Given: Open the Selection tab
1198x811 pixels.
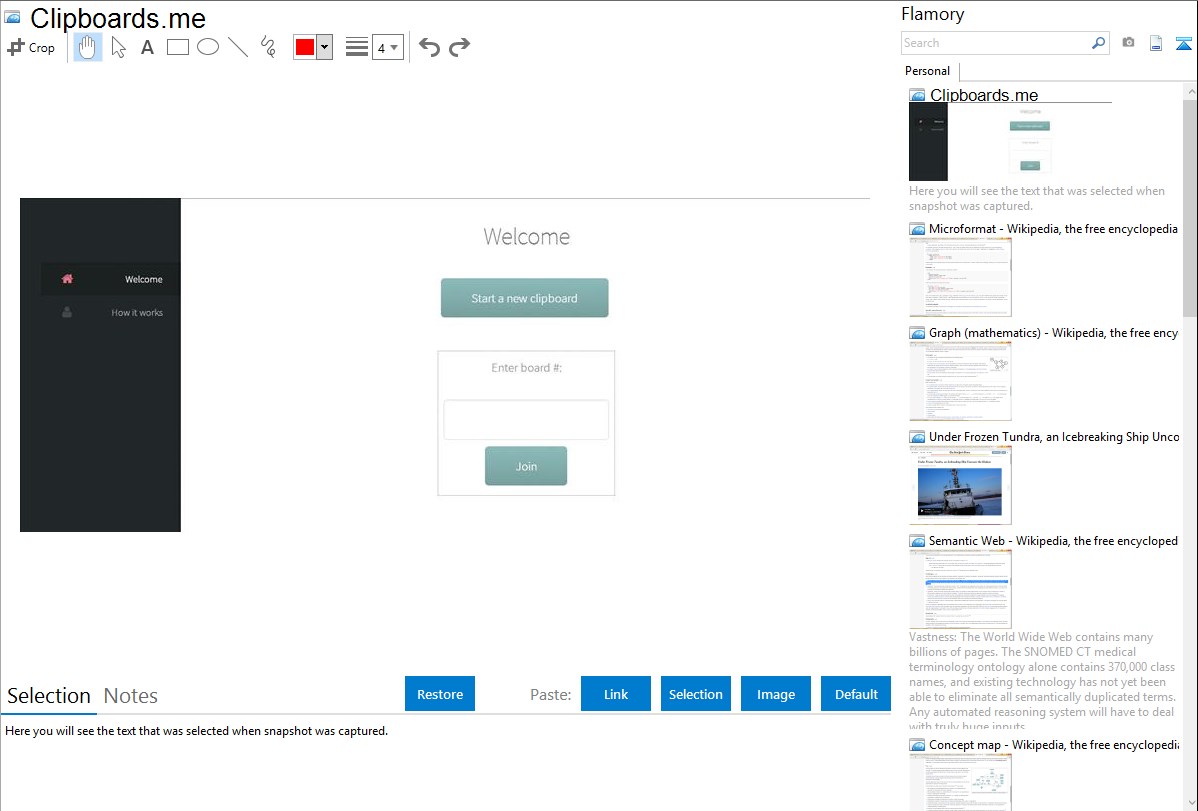Looking at the screenshot, I should (x=49, y=696).
